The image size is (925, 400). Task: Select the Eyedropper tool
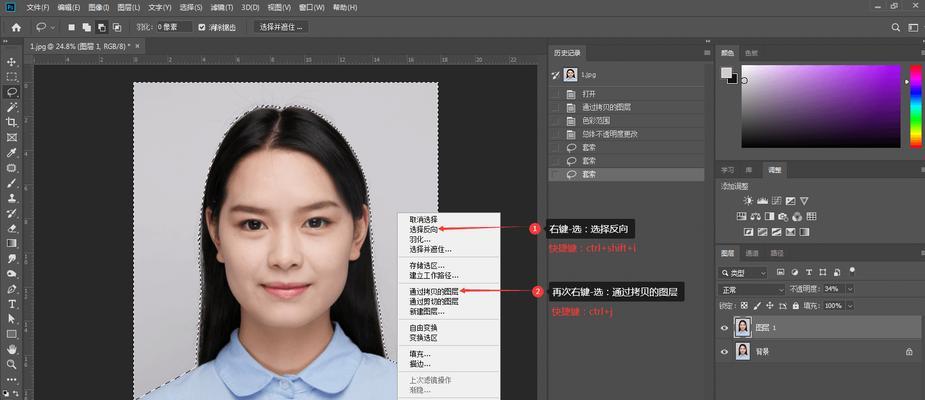coord(11,153)
